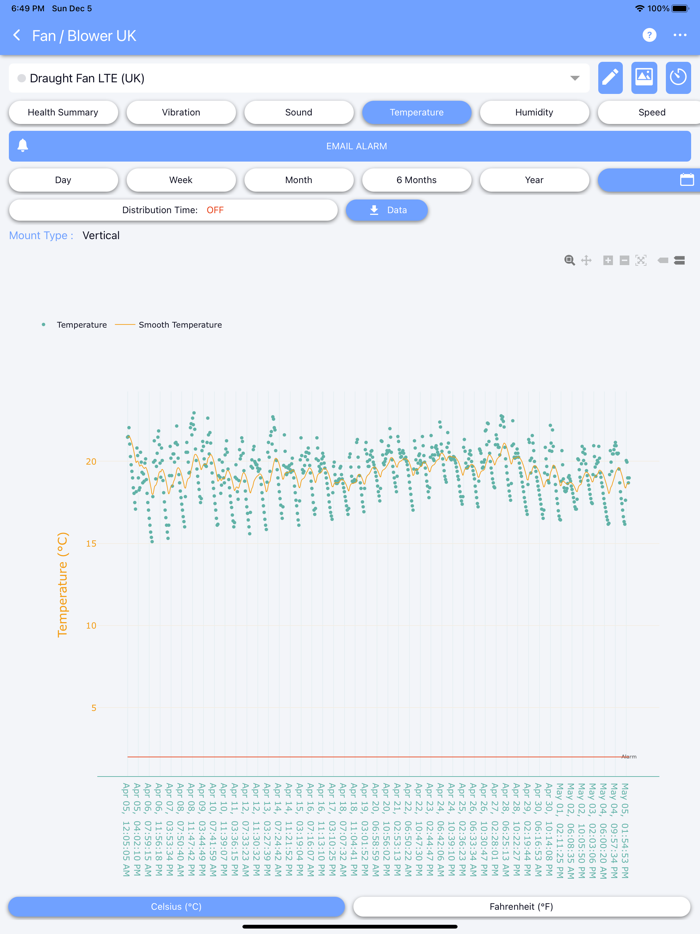The width and height of the screenshot is (700, 934).
Task: Download data with the Data button
Action: 387,210
